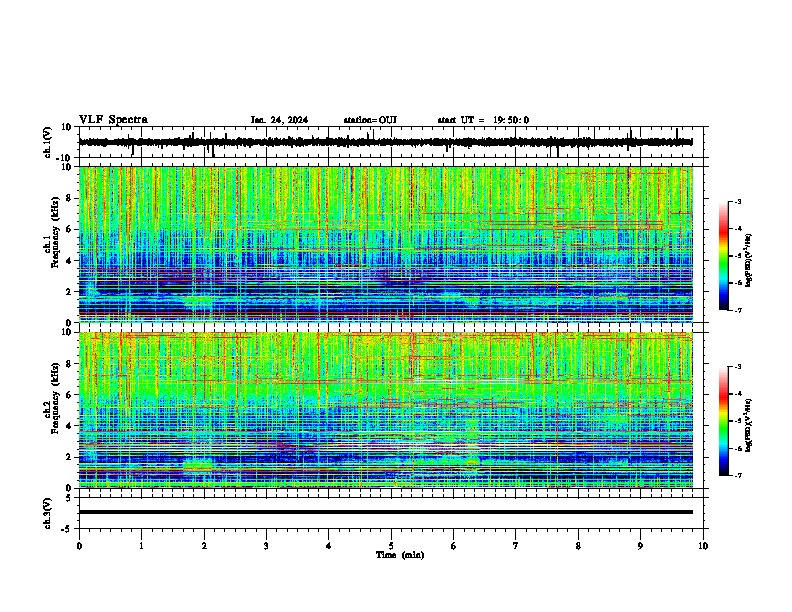Click the '4' kHz tick on ch.1 frequency axis
The height and width of the screenshot is (612, 792).
(69, 261)
